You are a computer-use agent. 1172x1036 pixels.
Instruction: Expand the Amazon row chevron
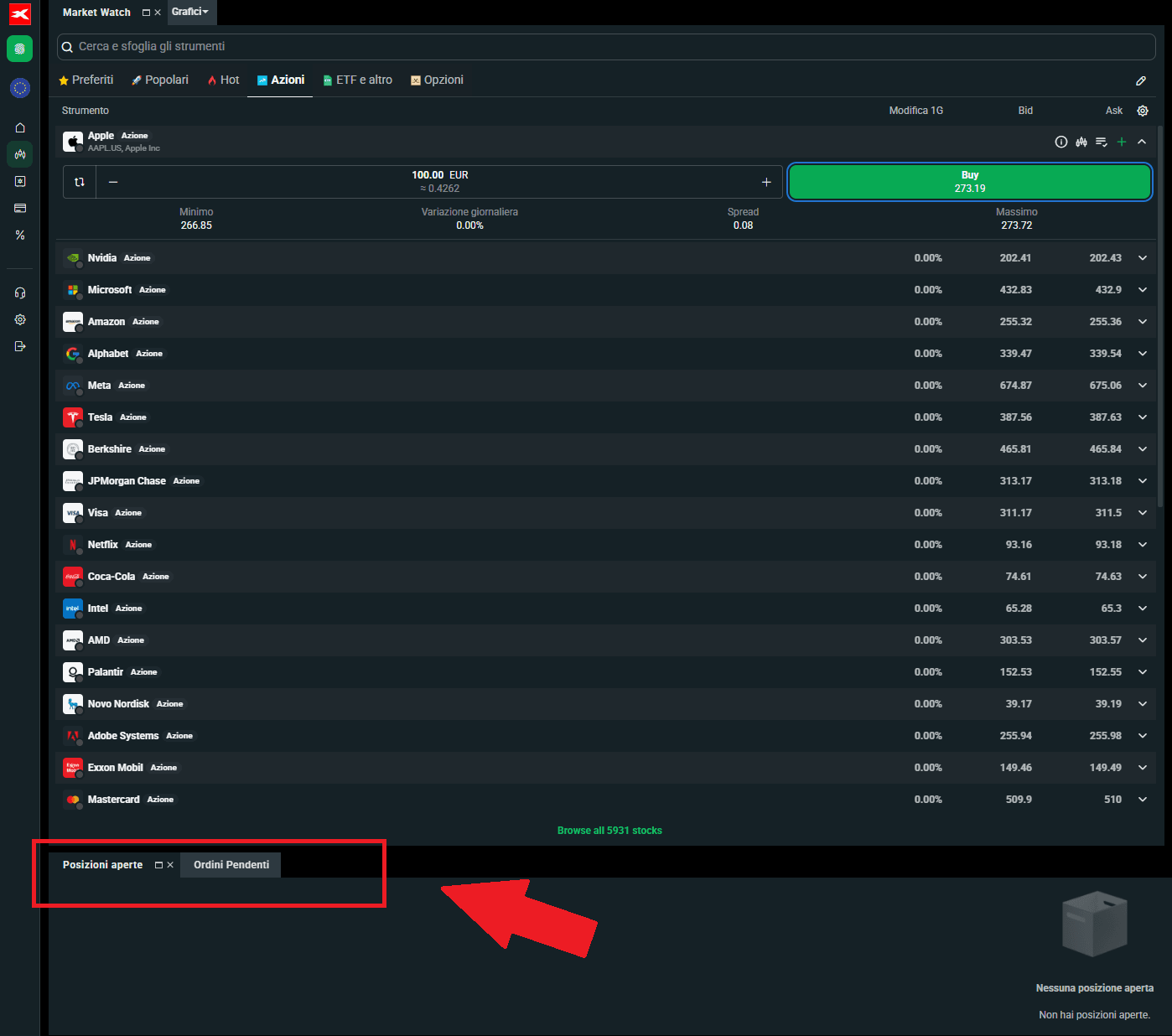(1143, 322)
